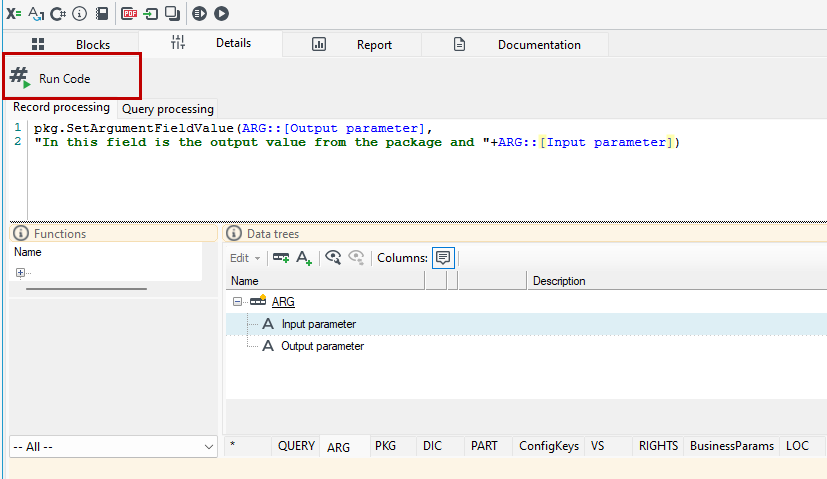The width and height of the screenshot is (827, 479).
Task: Open the -- All -- filter dropdown
Action: [x=113, y=447]
